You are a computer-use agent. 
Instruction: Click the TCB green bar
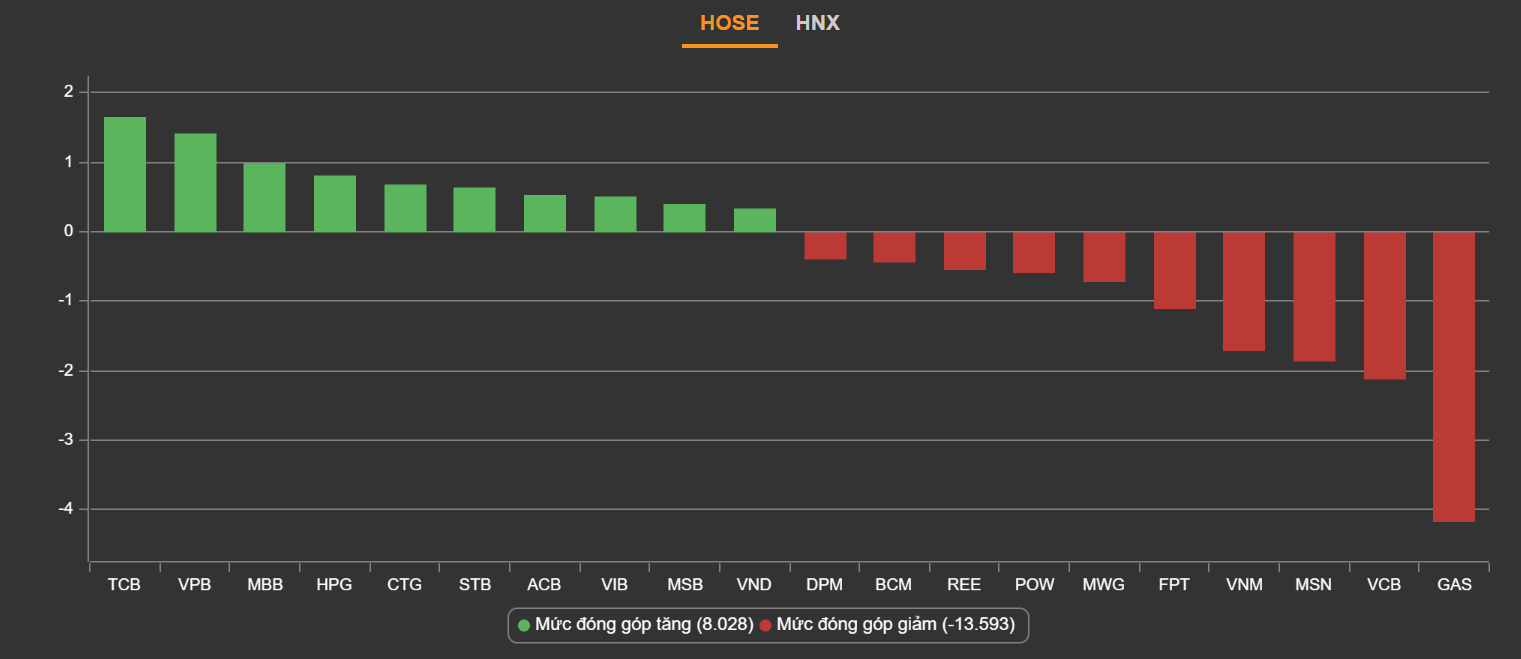click(x=125, y=175)
